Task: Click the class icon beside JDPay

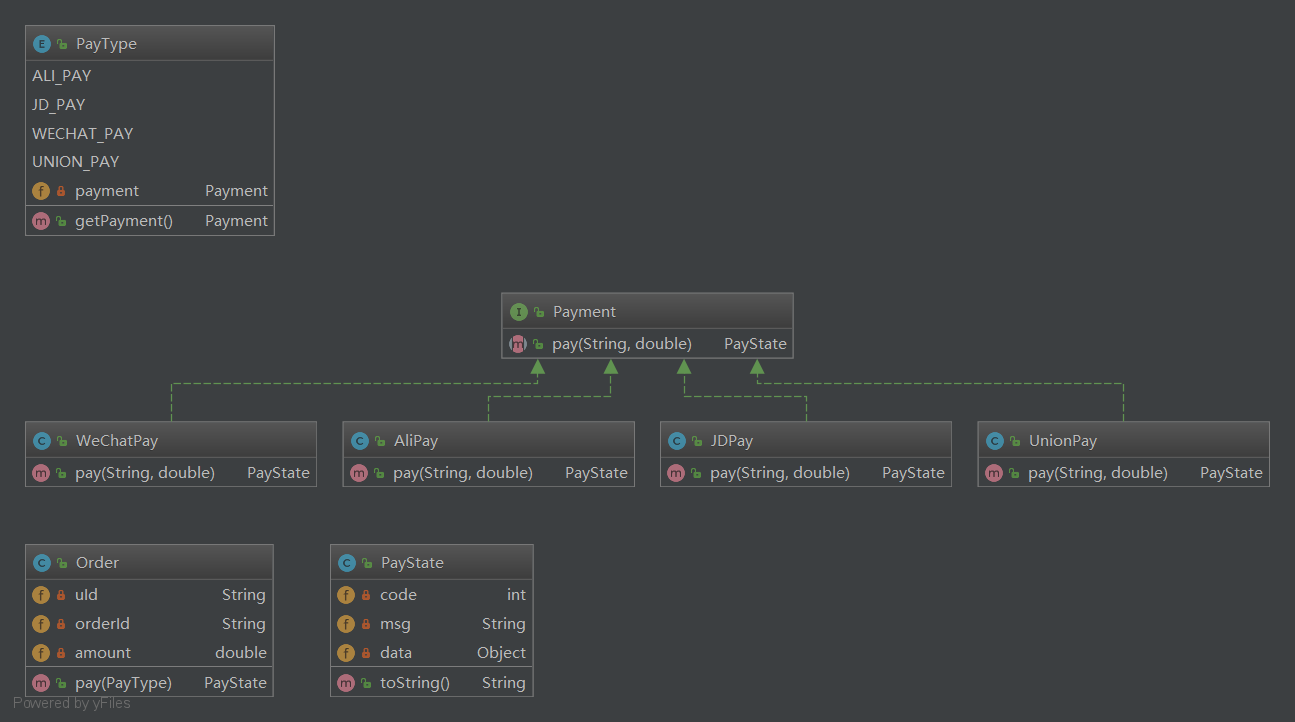Action: [676, 441]
